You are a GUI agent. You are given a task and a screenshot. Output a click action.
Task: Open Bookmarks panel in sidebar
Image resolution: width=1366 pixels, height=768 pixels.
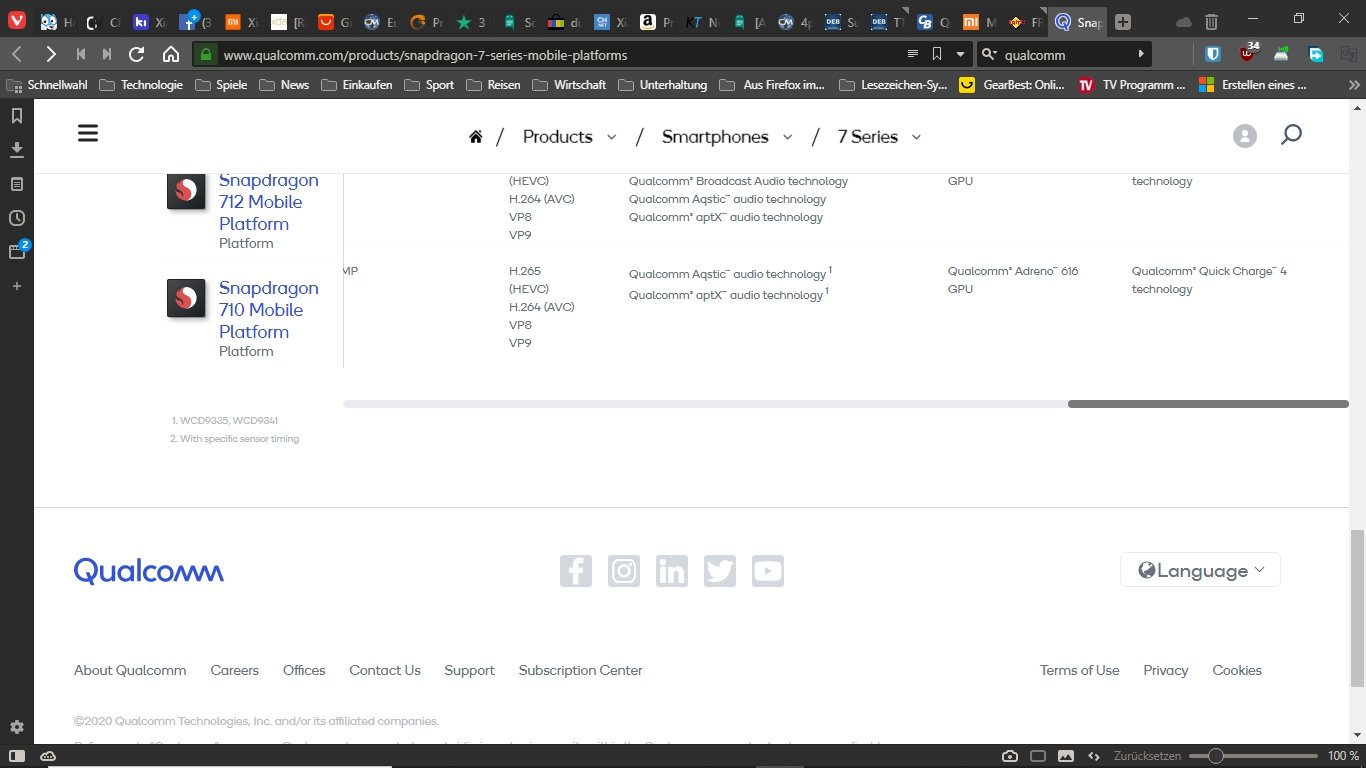(x=16, y=116)
